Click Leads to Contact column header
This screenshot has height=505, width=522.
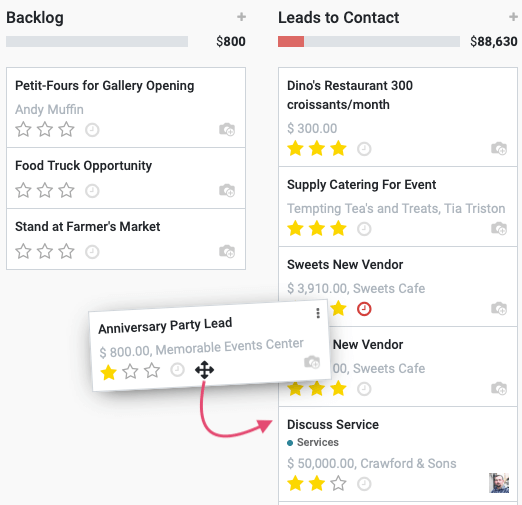(x=339, y=17)
